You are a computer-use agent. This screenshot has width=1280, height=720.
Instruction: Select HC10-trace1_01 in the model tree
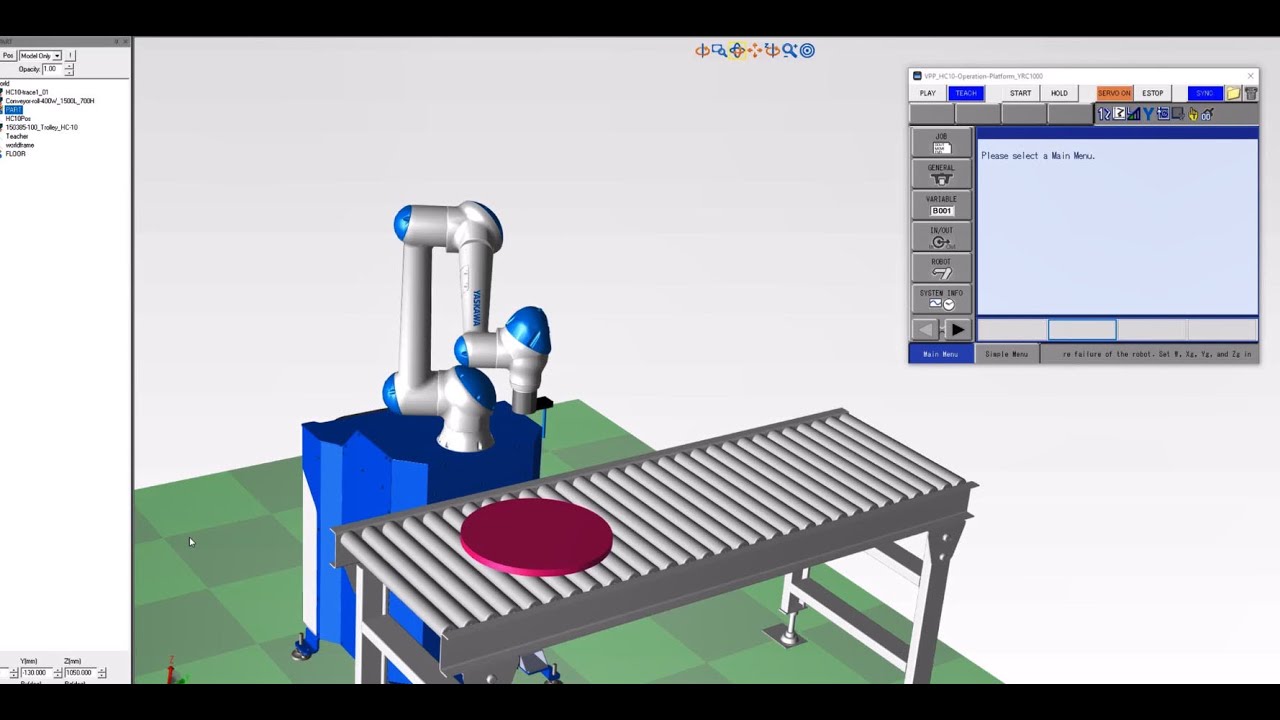[27, 92]
